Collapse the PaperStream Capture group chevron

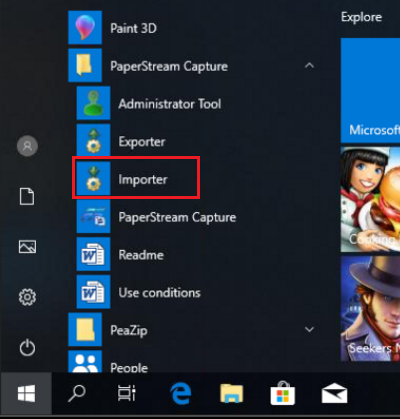coord(309,65)
